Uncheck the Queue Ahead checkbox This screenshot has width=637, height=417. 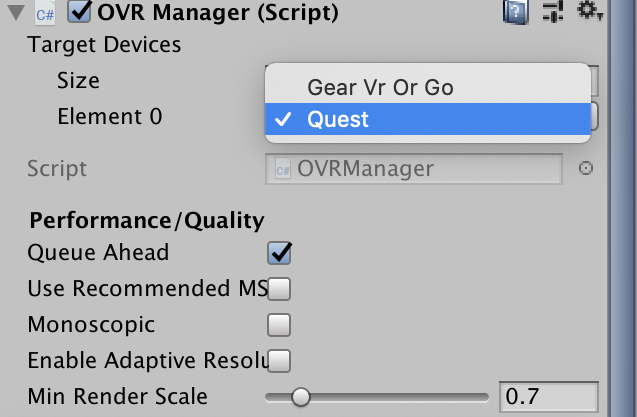tap(279, 252)
